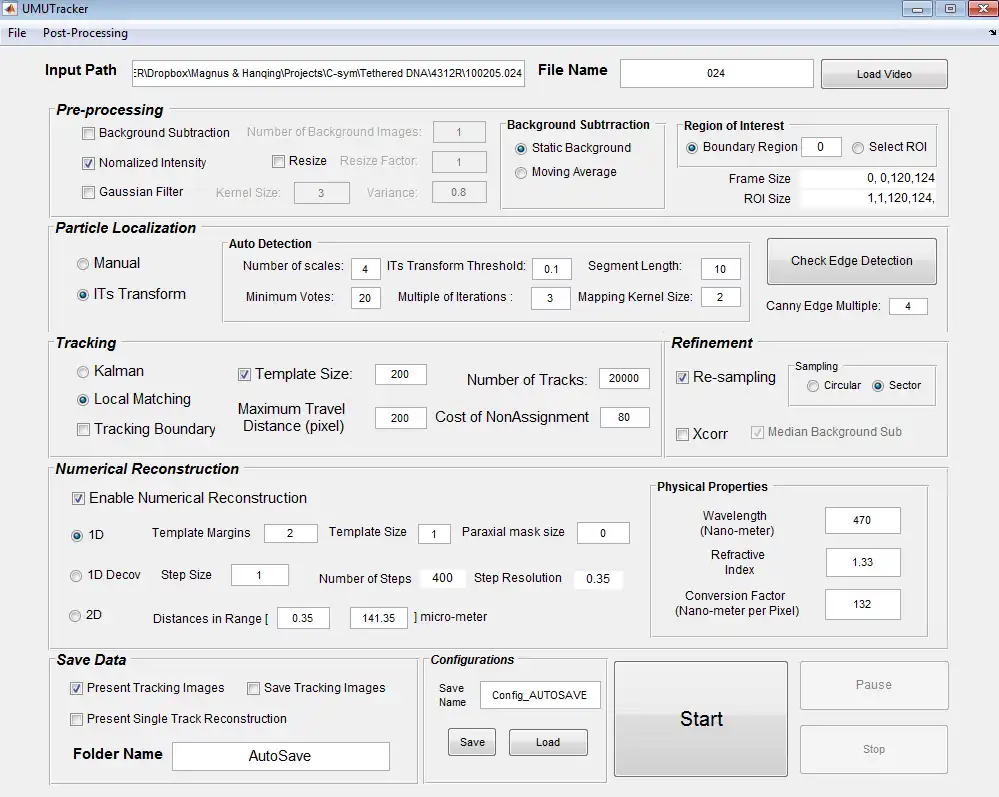Click the configuration Load button
Image resolution: width=999 pixels, height=797 pixels.
[x=548, y=742]
